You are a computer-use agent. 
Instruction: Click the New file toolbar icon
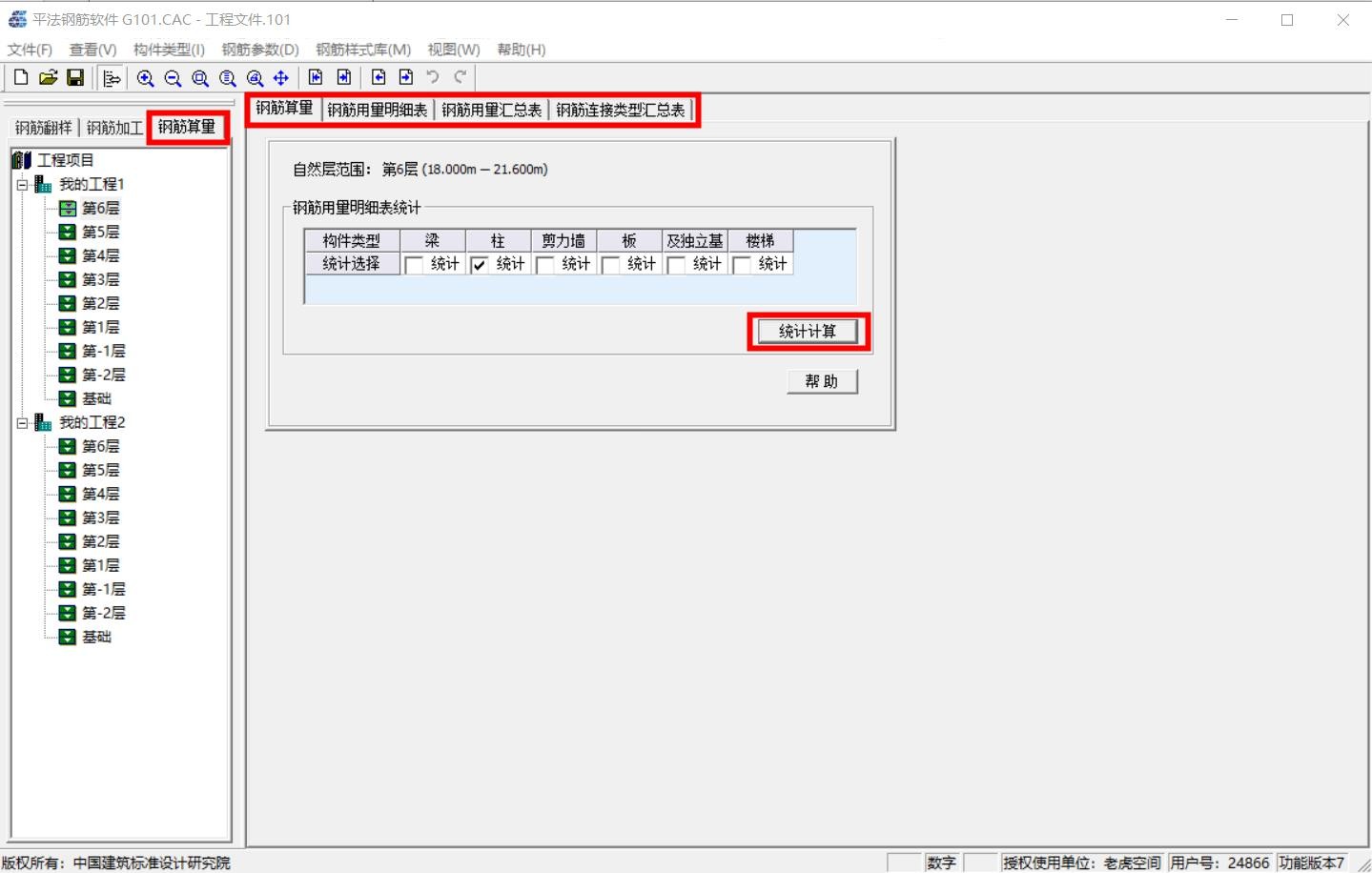[x=21, y=78]
